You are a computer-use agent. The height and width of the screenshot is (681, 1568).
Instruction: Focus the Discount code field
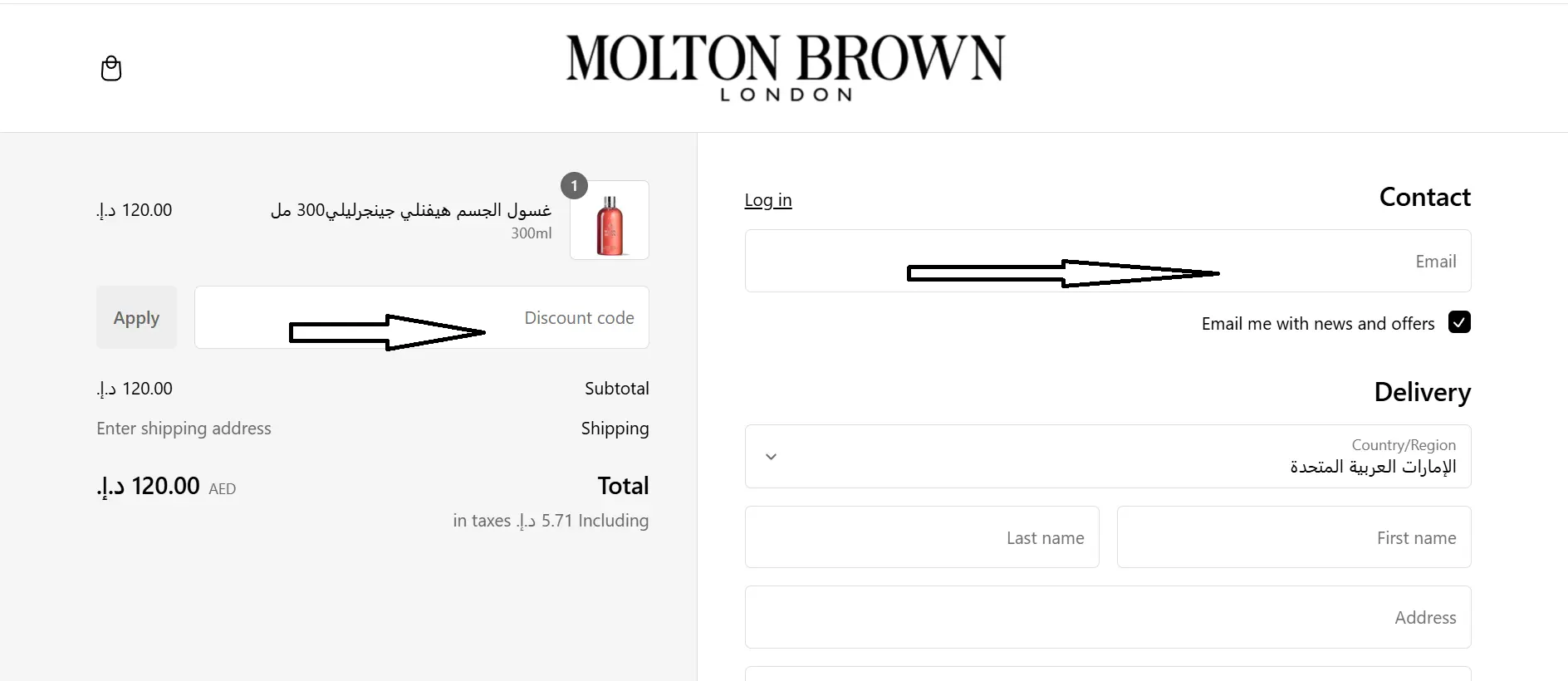click(x=422, y=317)
